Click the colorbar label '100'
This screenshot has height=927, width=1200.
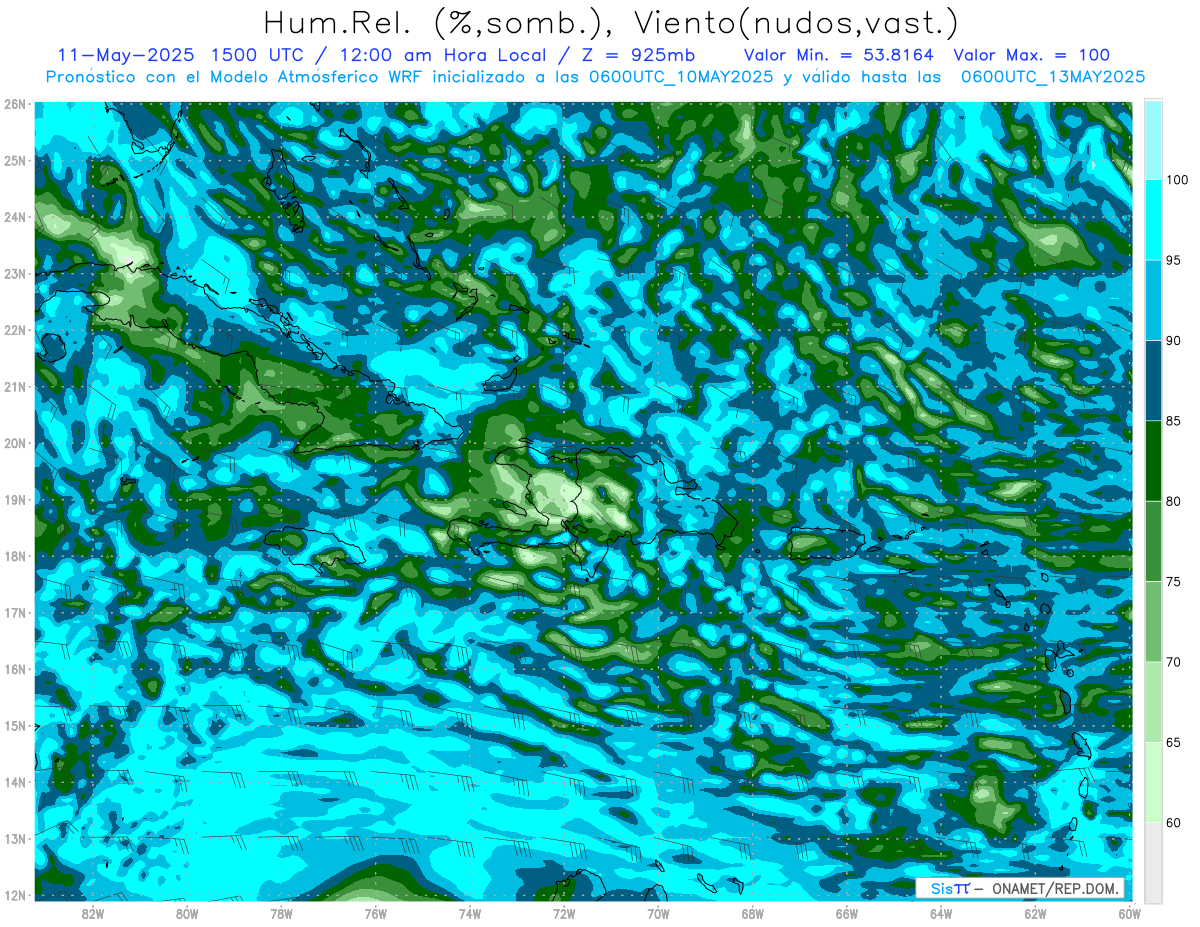[x=1177, y=180]
